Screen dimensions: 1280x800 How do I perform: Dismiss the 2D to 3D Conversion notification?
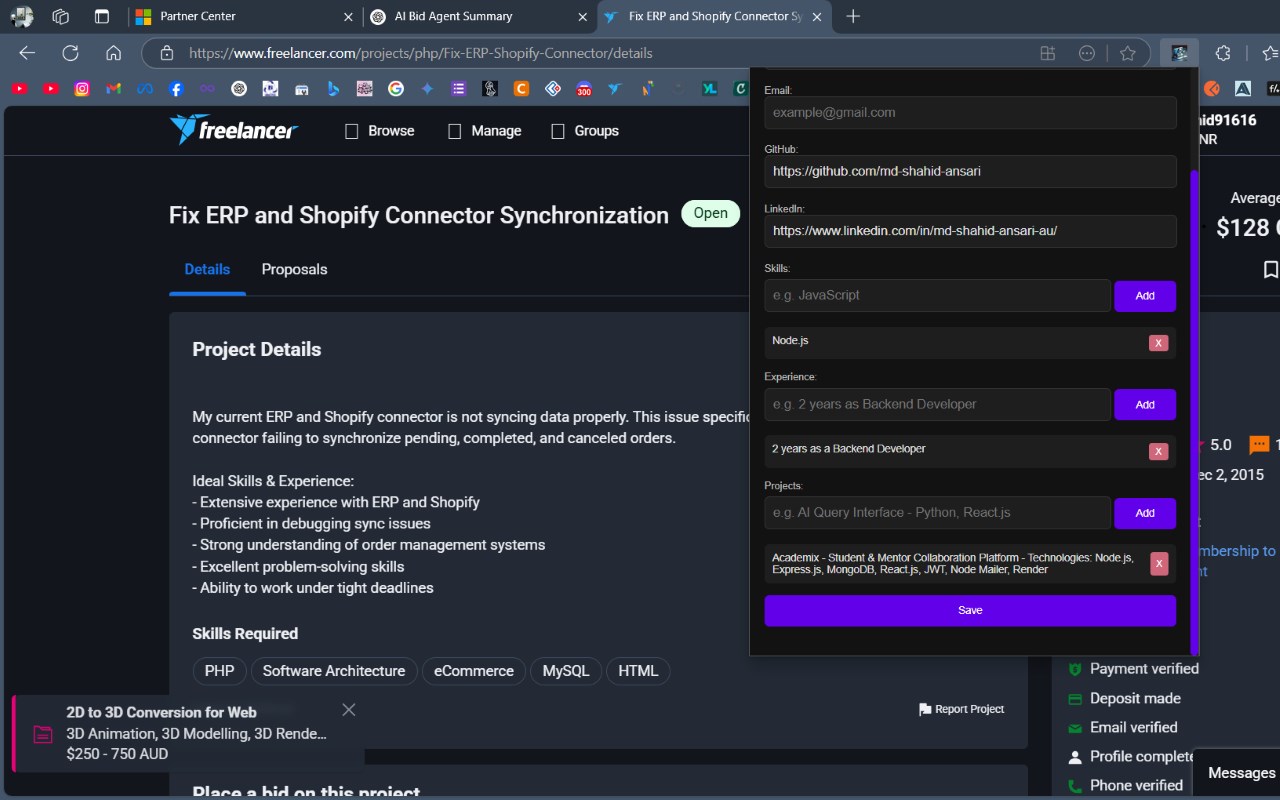348,710
